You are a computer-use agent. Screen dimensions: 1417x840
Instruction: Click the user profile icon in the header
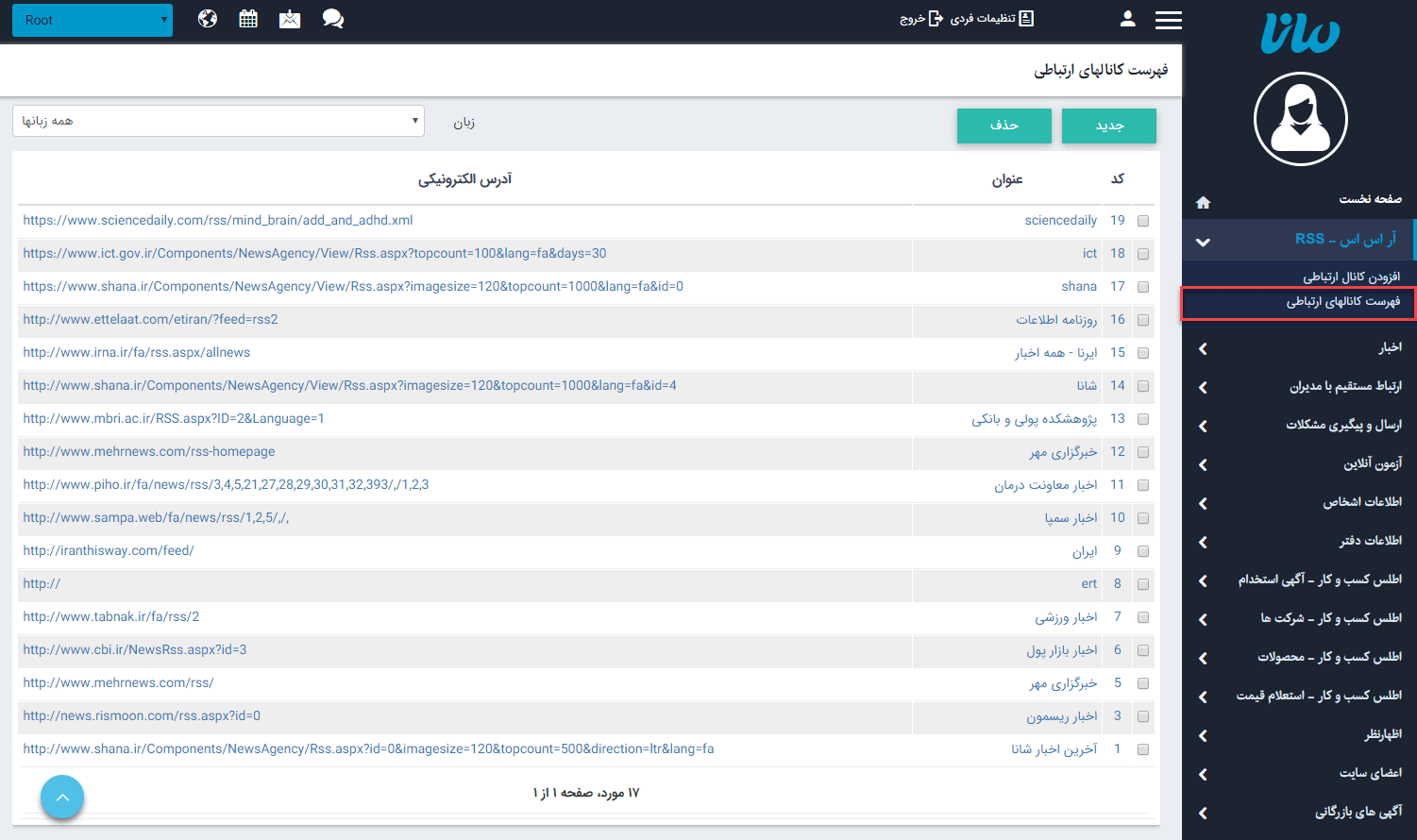[x=1127, y=18]
